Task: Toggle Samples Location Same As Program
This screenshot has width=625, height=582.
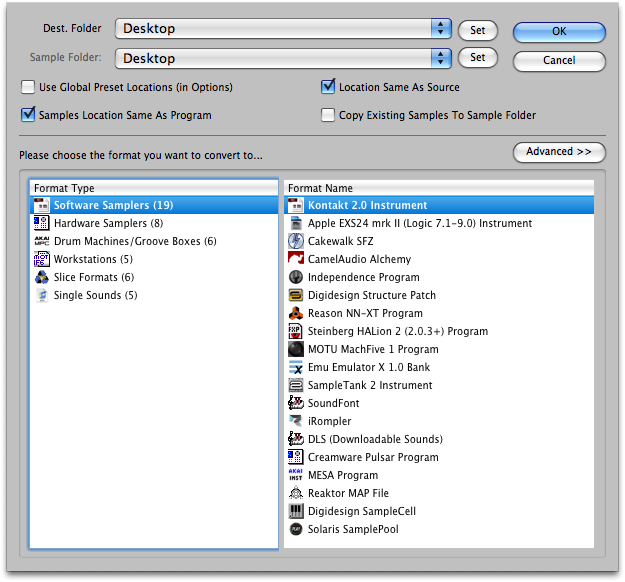Action: (x=28, y=115)
